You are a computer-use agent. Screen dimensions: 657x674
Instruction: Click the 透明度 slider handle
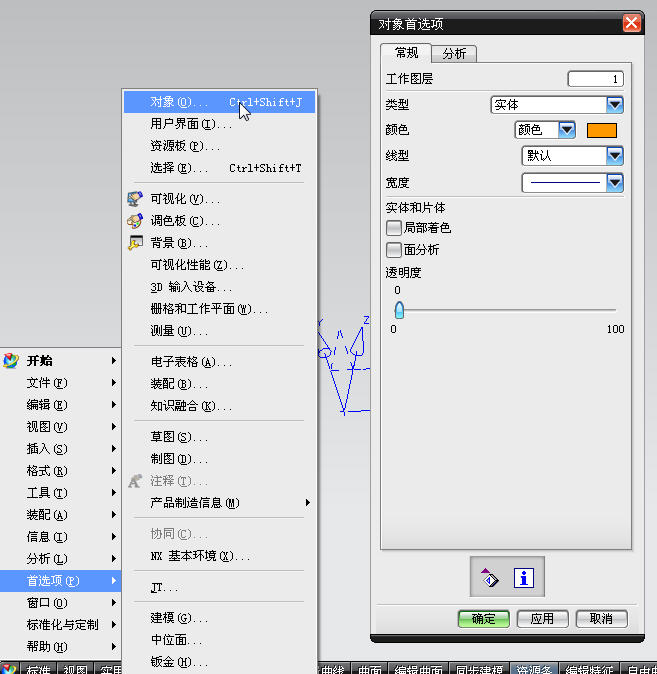point(399,310)
